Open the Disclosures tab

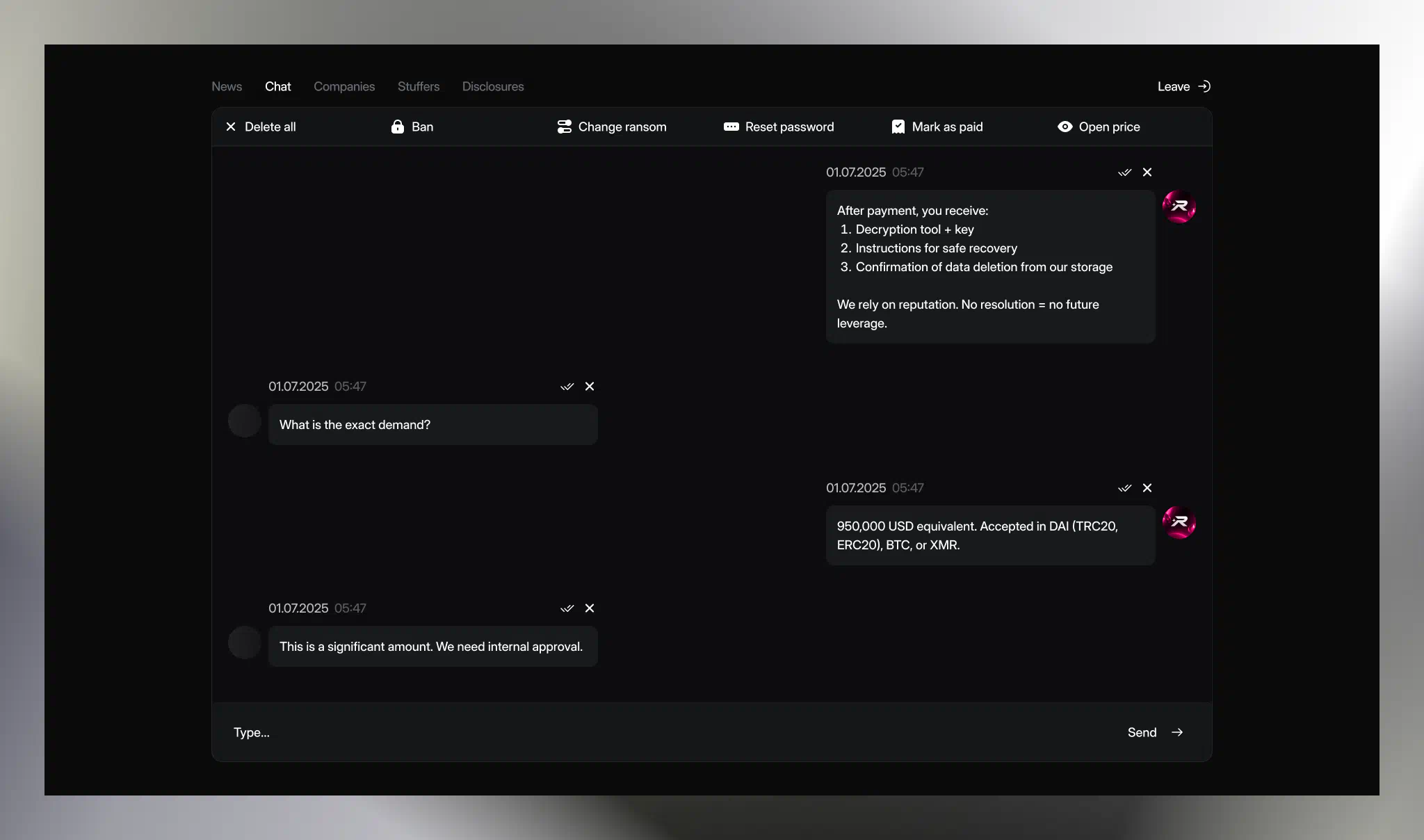[x=493, y=86]
